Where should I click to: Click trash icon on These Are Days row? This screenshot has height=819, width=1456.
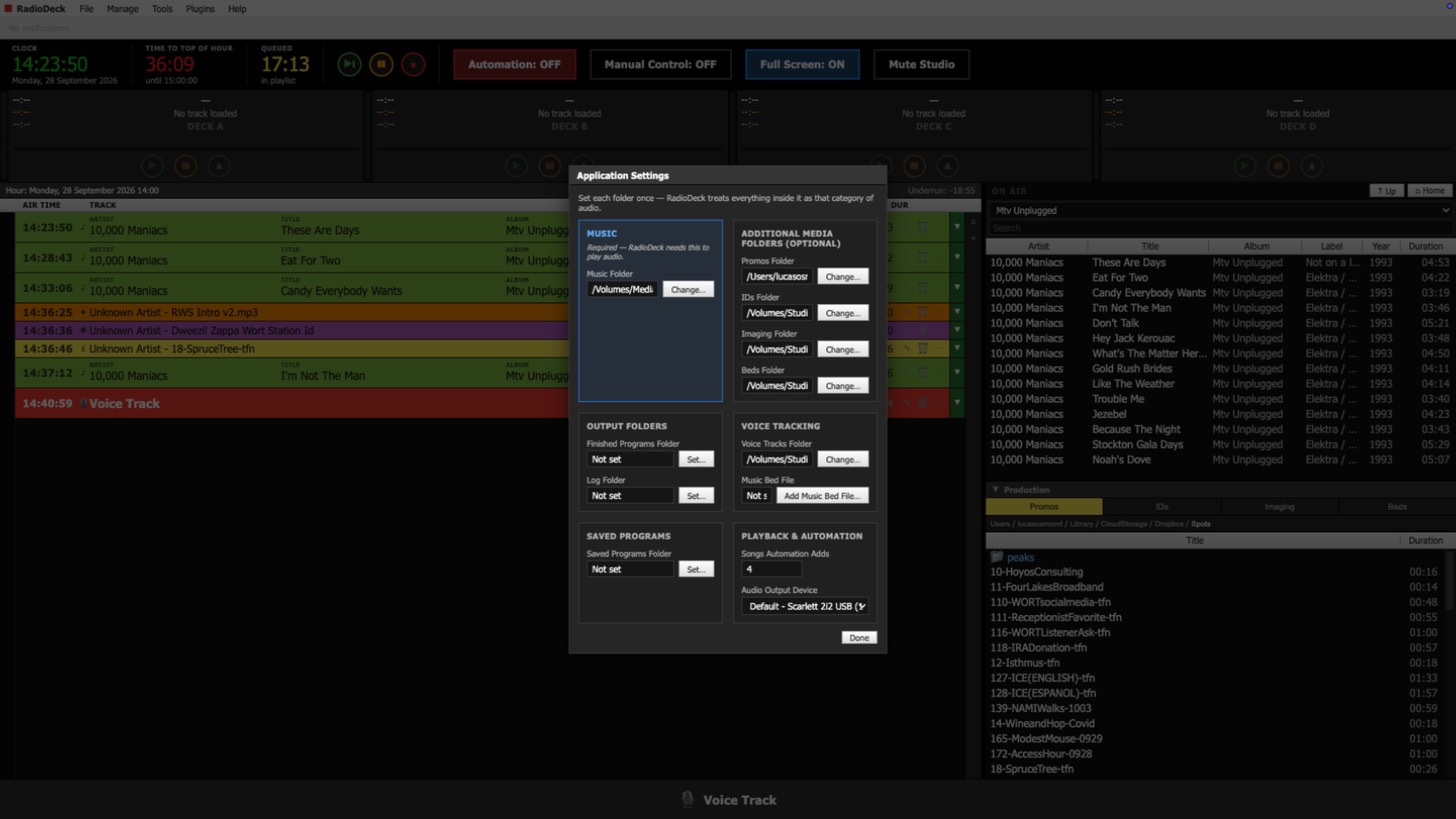(x=923, y=227)
